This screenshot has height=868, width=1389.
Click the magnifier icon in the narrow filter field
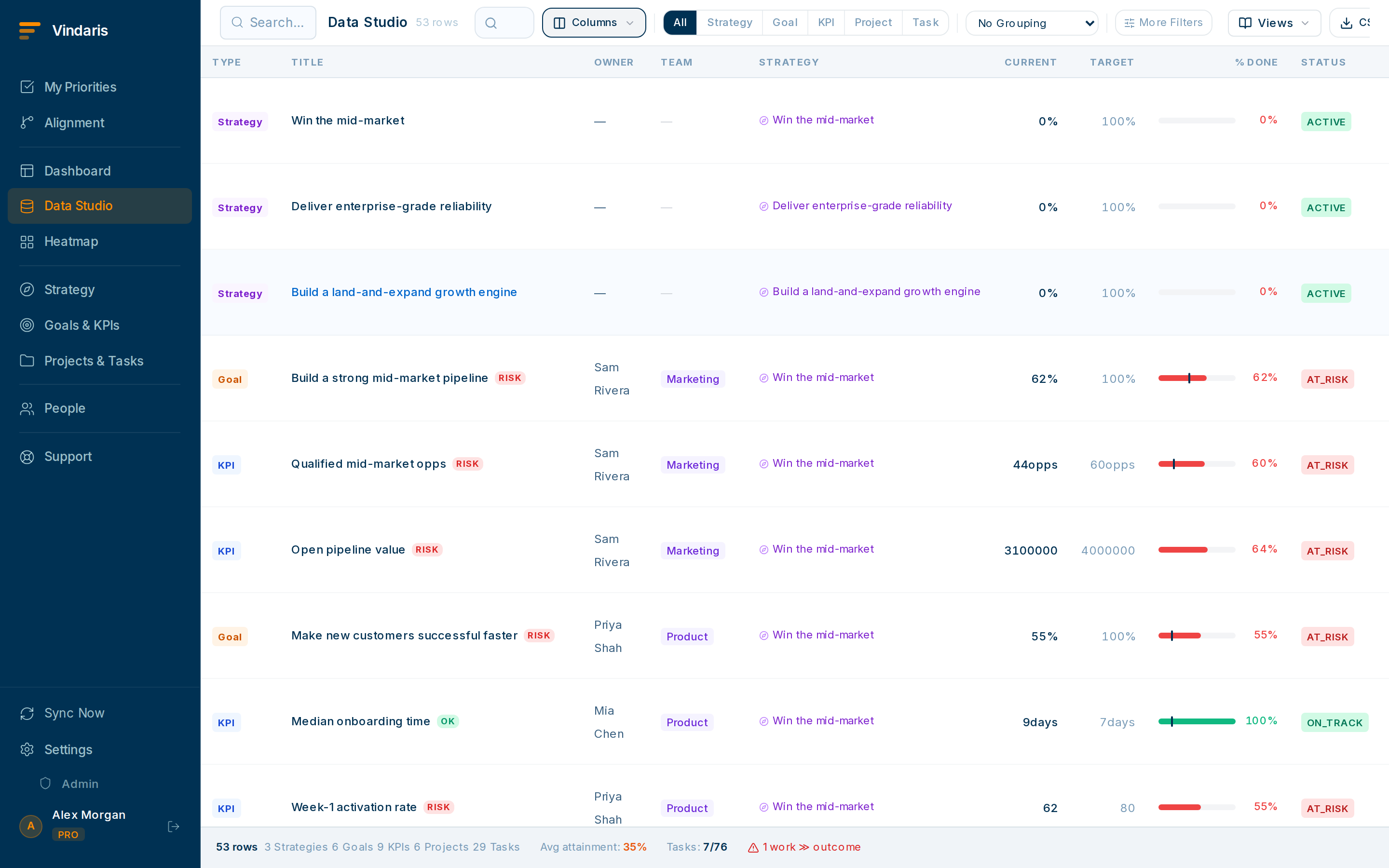coord(491,23)
